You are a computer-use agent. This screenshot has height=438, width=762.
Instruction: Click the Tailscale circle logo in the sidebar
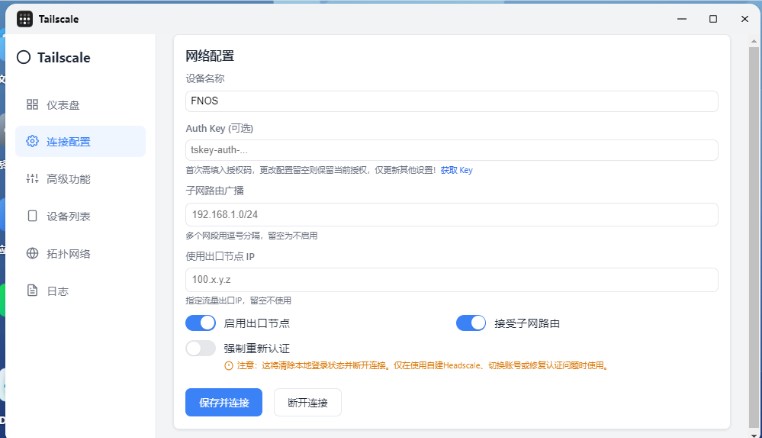23,57
